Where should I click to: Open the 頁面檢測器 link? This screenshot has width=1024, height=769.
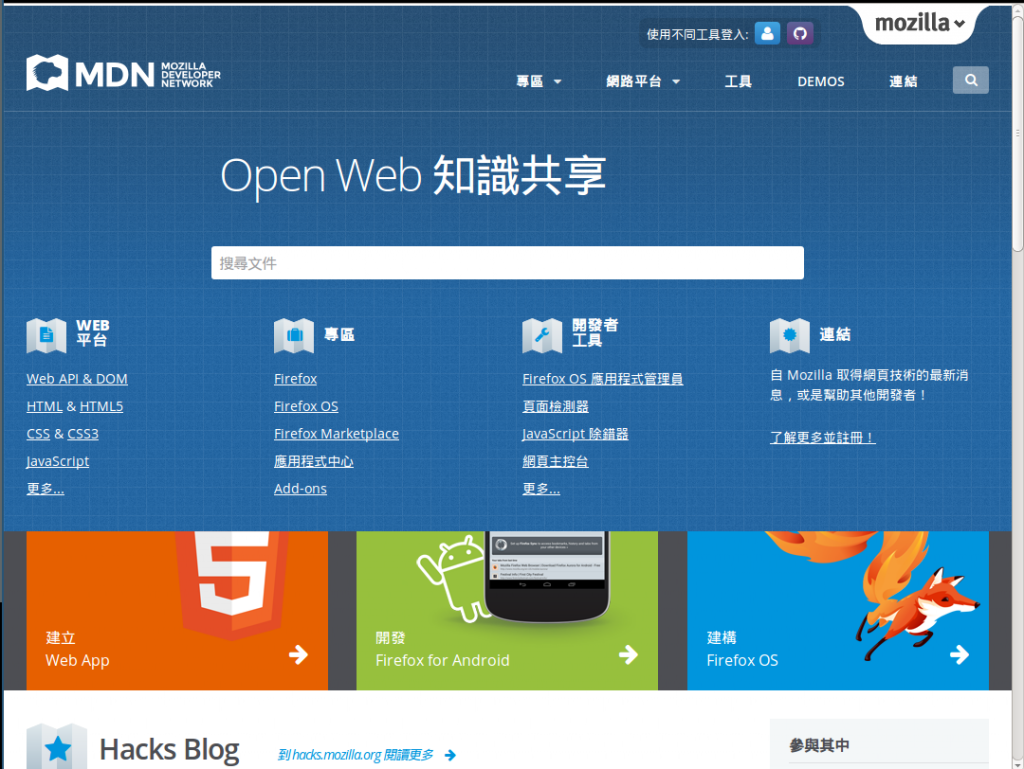[x=555, y=406]
